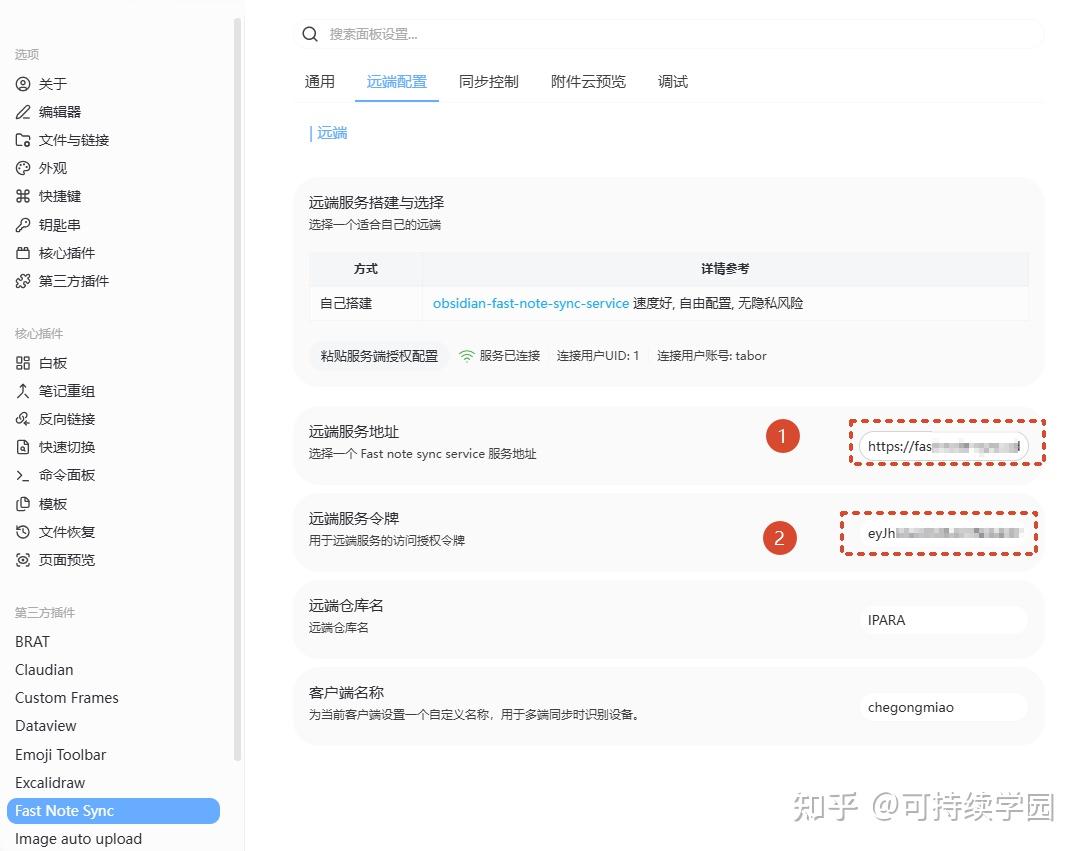Click the 详情参考 table header
The image size is (1083, 851).
pos(725,269)
